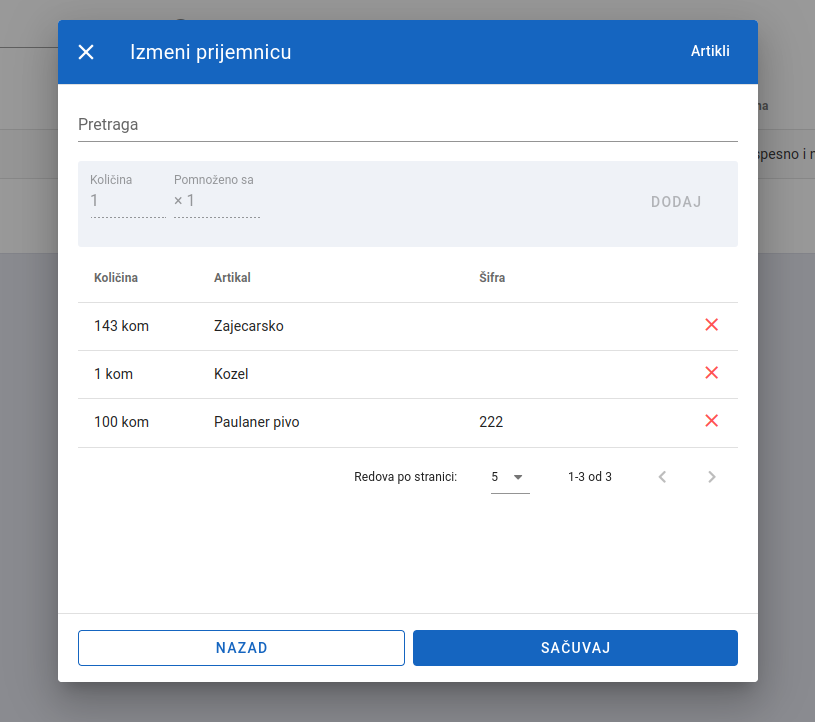Click the Količina column header
815x722 pixels.
(x=116, y=278)
